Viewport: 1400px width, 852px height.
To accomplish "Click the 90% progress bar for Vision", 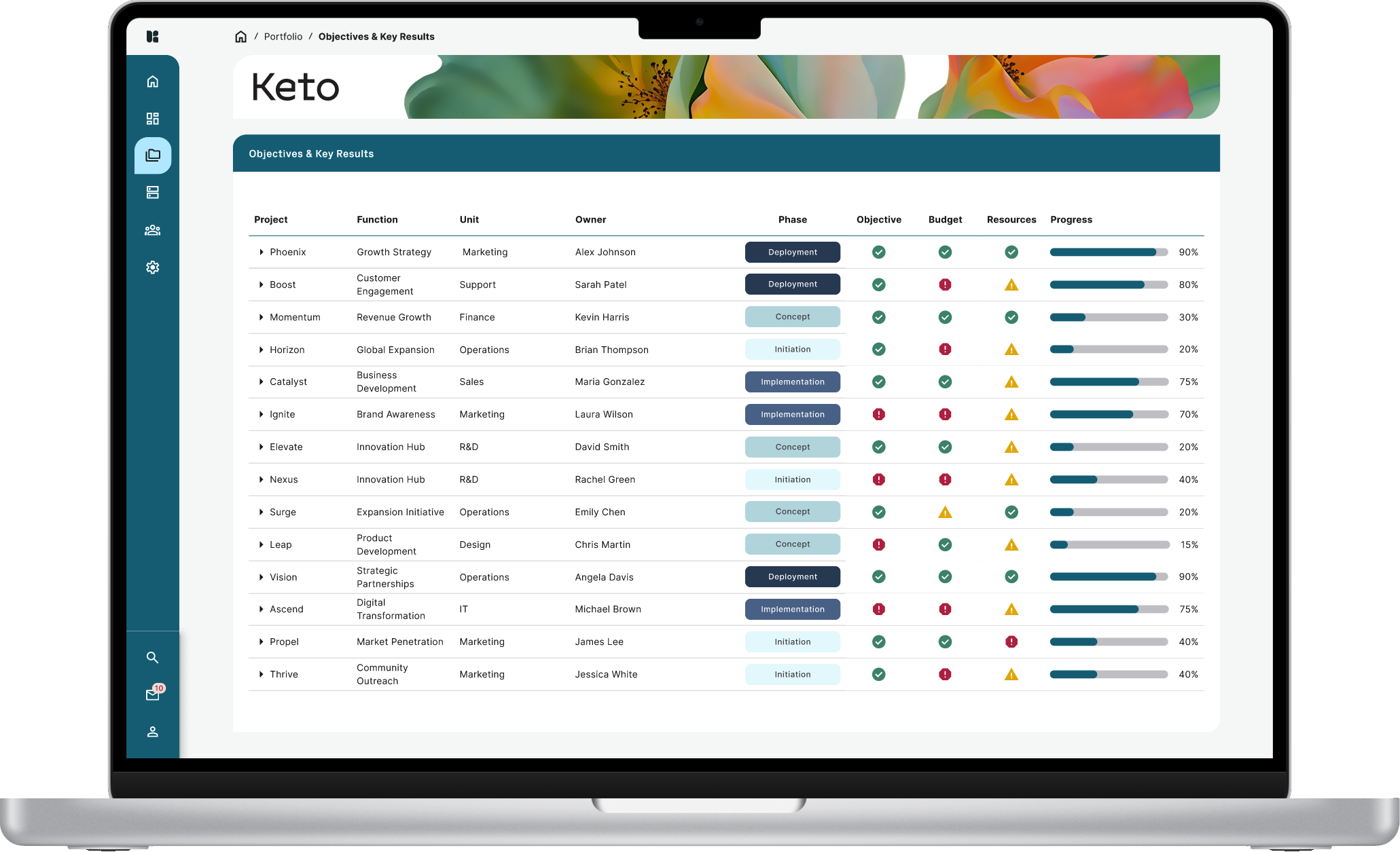I will (1107, 576).
